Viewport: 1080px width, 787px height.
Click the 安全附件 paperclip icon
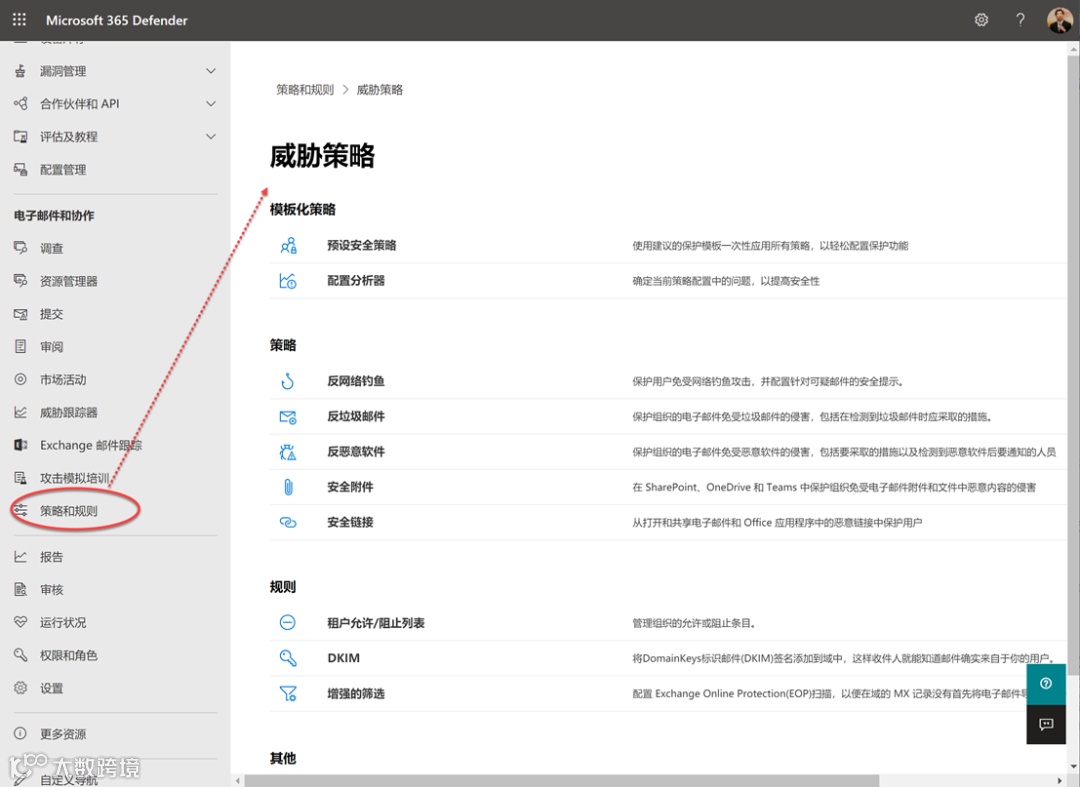pyautogui.click(x=288, y=487)
